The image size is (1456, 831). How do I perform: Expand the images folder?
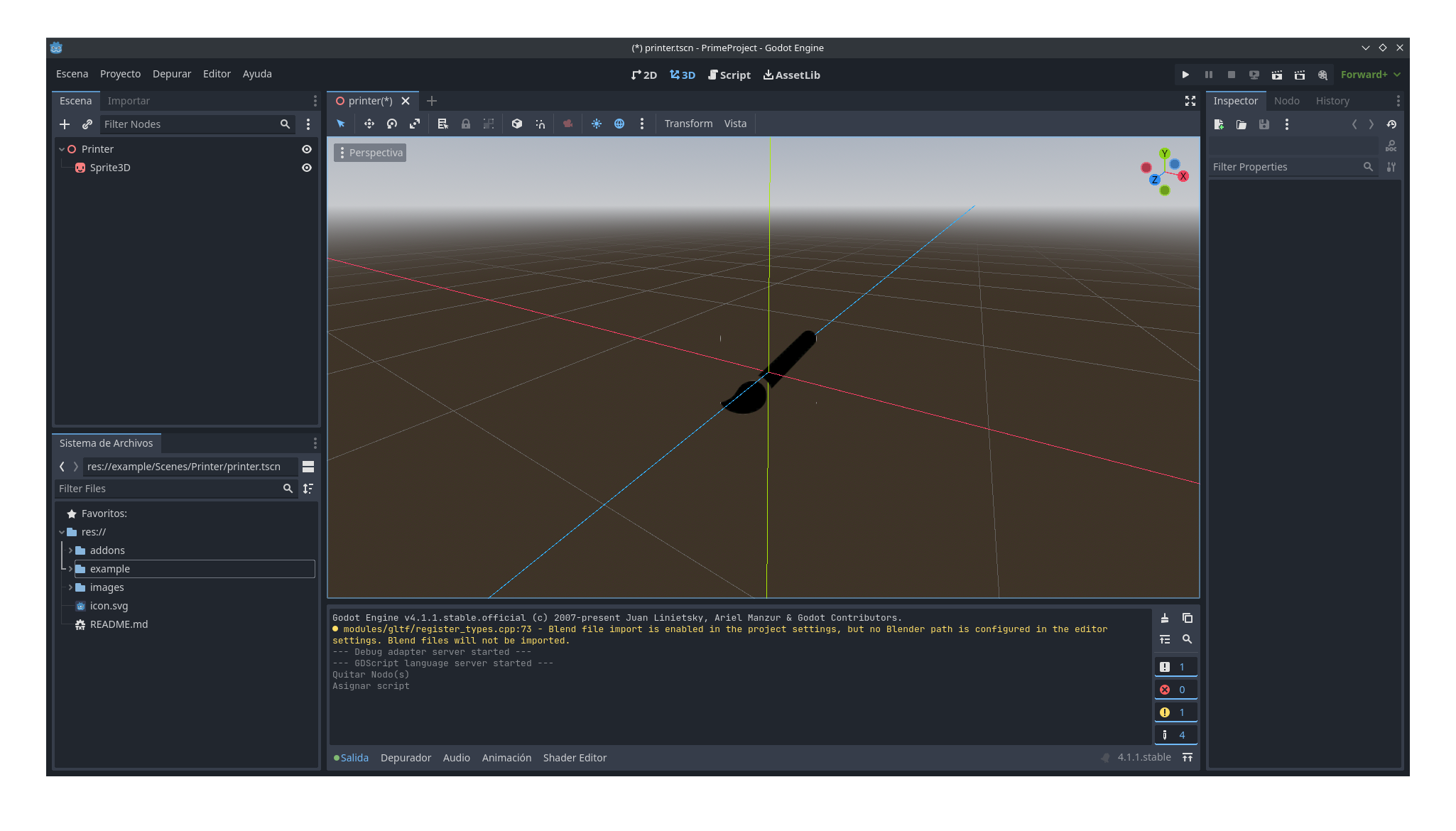tap(70, 587)
